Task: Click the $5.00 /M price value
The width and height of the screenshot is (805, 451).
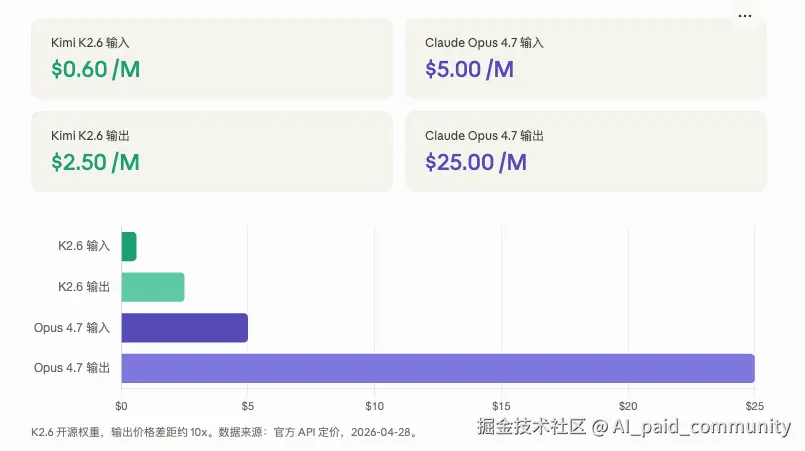Action: (x=469, y=69)
